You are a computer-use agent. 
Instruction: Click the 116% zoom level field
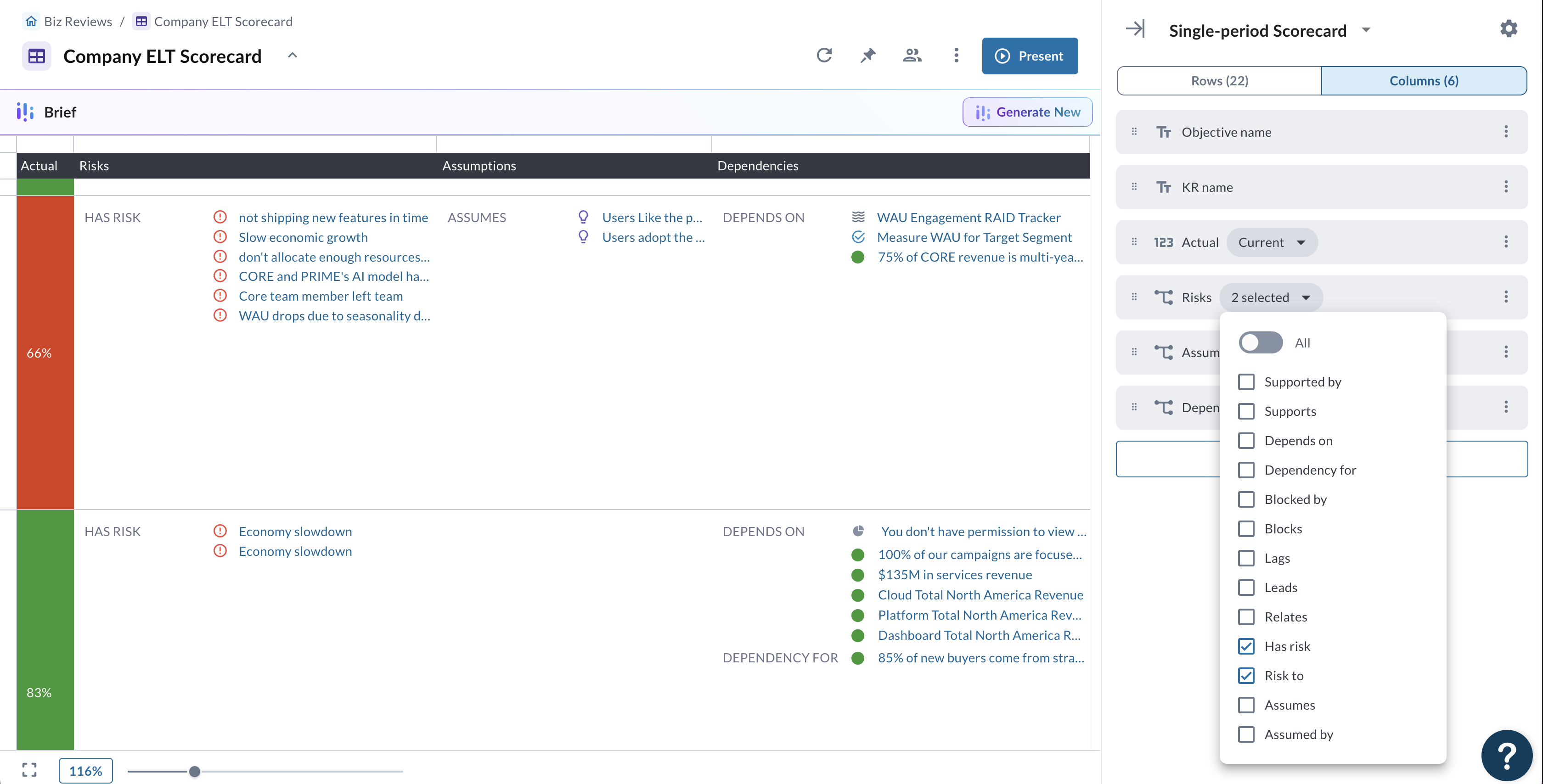(x=85, y=770)
